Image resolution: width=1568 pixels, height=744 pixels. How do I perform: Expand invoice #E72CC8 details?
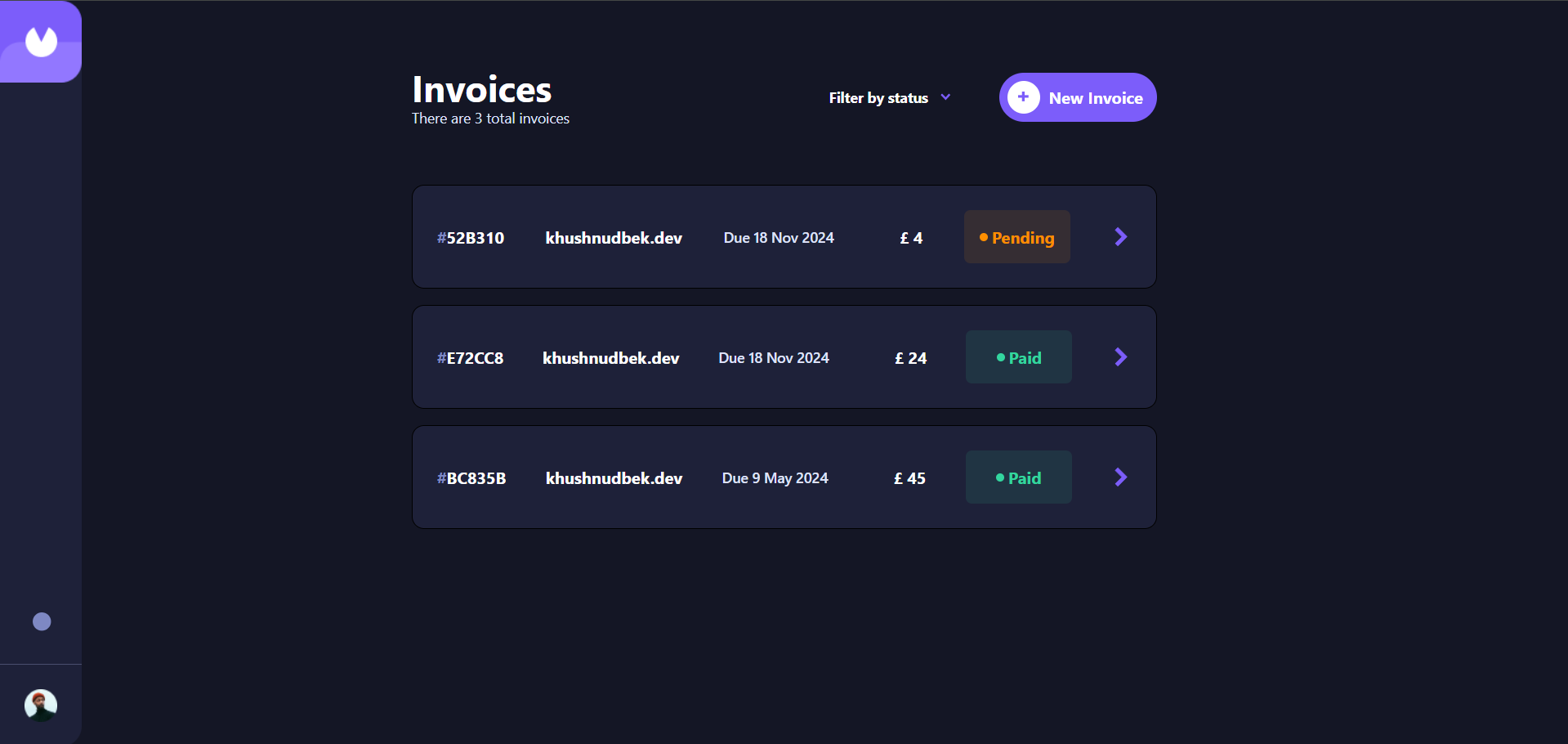tap(784, 356)
